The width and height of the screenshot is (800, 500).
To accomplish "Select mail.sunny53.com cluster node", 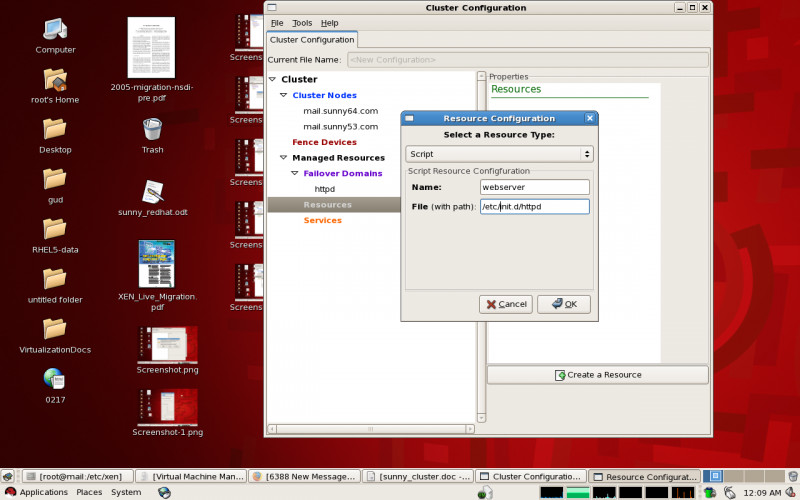I will 340,127.
